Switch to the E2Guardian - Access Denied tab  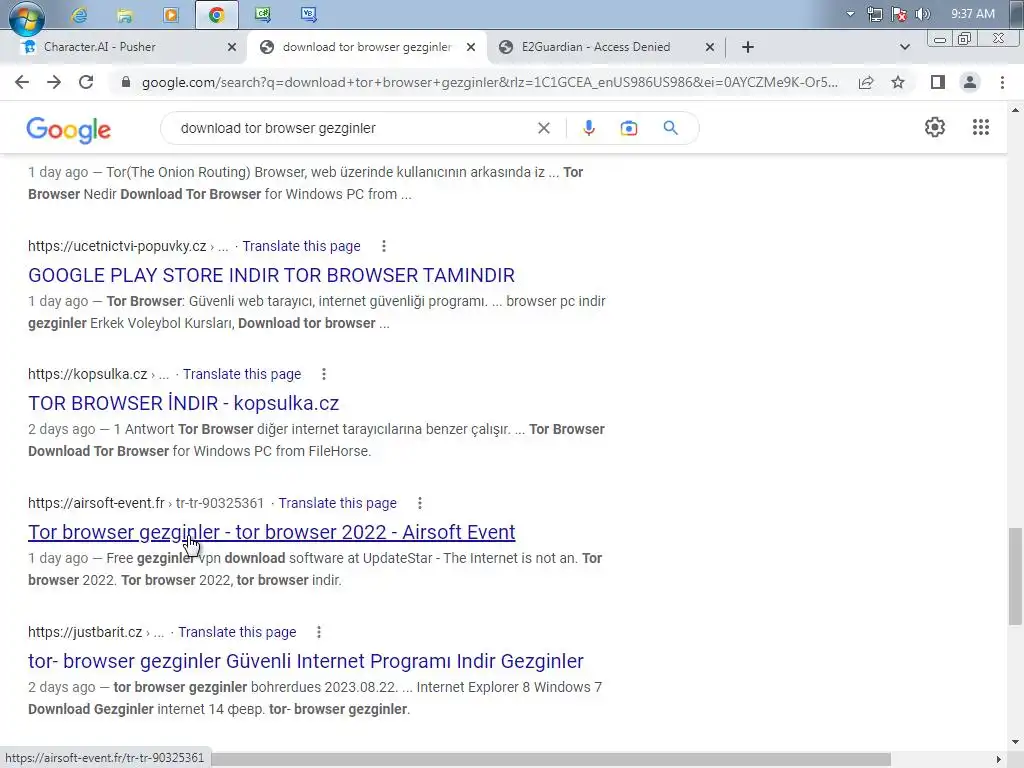point(596,47)
